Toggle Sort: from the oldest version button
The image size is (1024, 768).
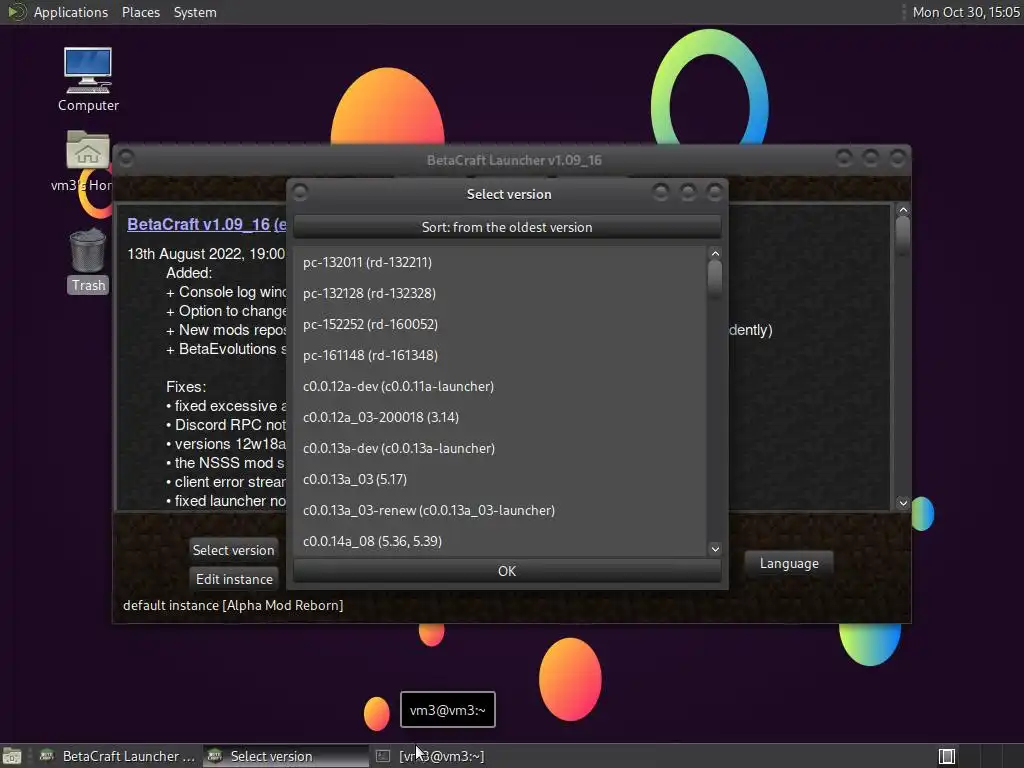507,227
